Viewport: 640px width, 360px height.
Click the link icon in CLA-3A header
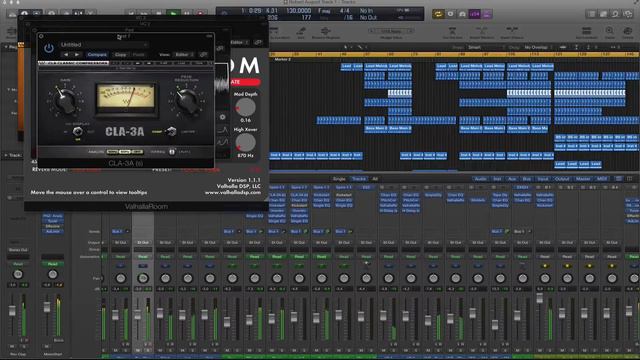203,54
